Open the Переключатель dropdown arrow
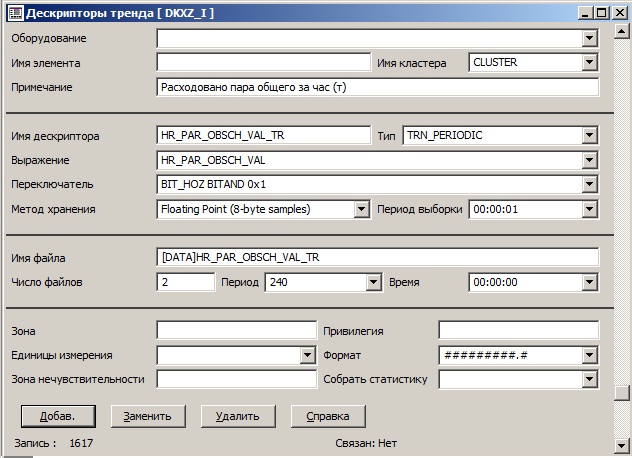 (x=589, y=184)
